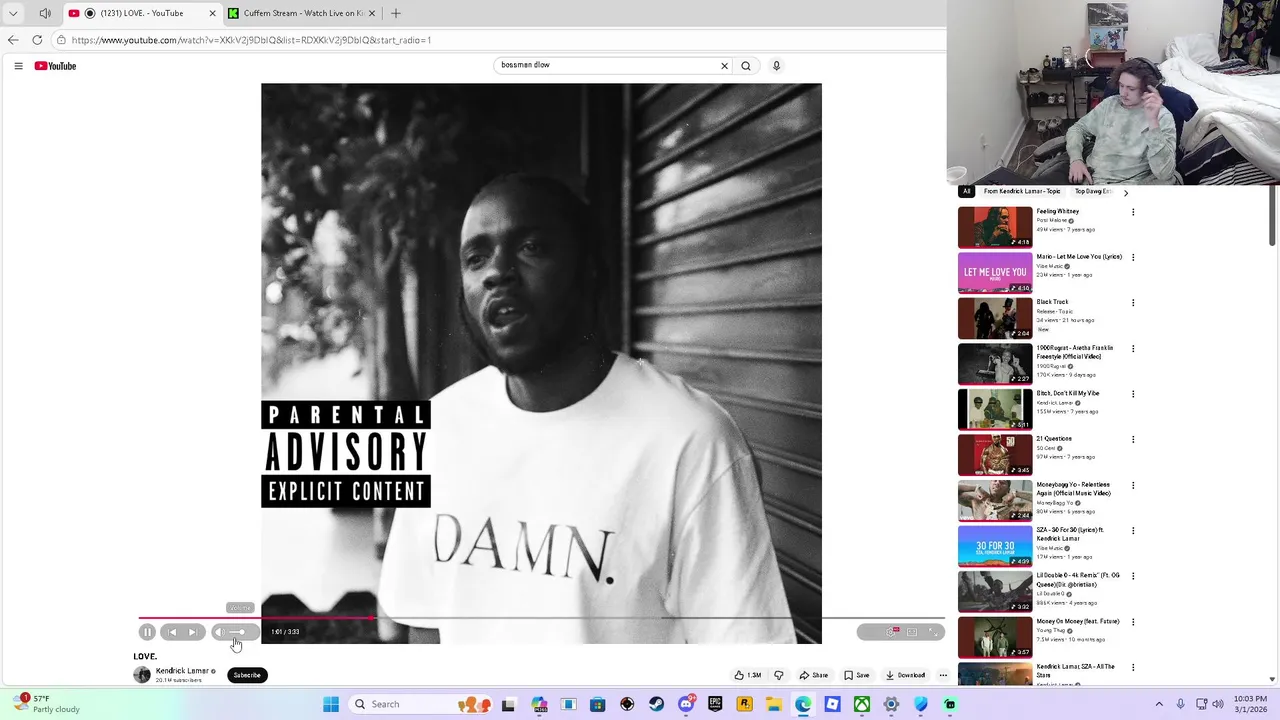Open Rockstar Games launcher from taskbar
The width and height of the screenshot is (1280, 720).
pyautogui.click(x=744, y=704)
